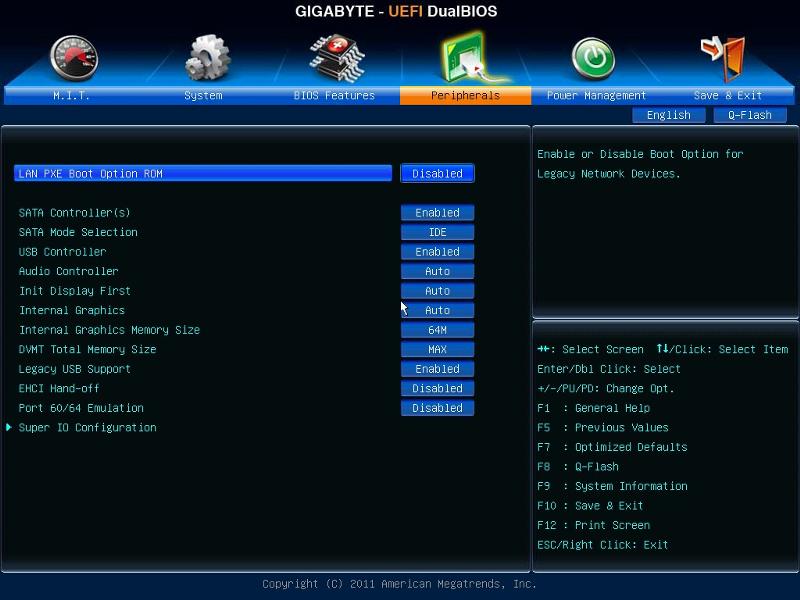This screenshot has height=600, width=800.
Task: Select the SATA Mode Selection label
Action: [x=78, y=232]
